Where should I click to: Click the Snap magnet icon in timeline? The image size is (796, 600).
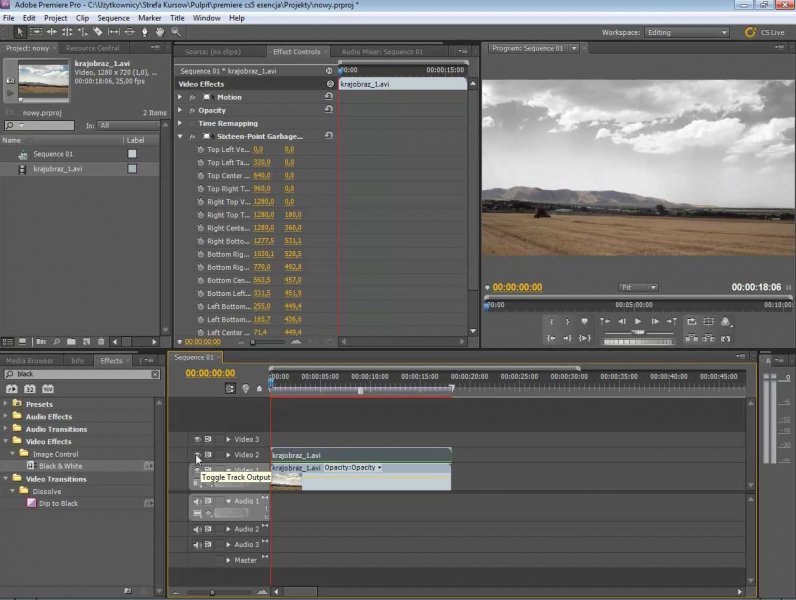click(x=231, y=388)
